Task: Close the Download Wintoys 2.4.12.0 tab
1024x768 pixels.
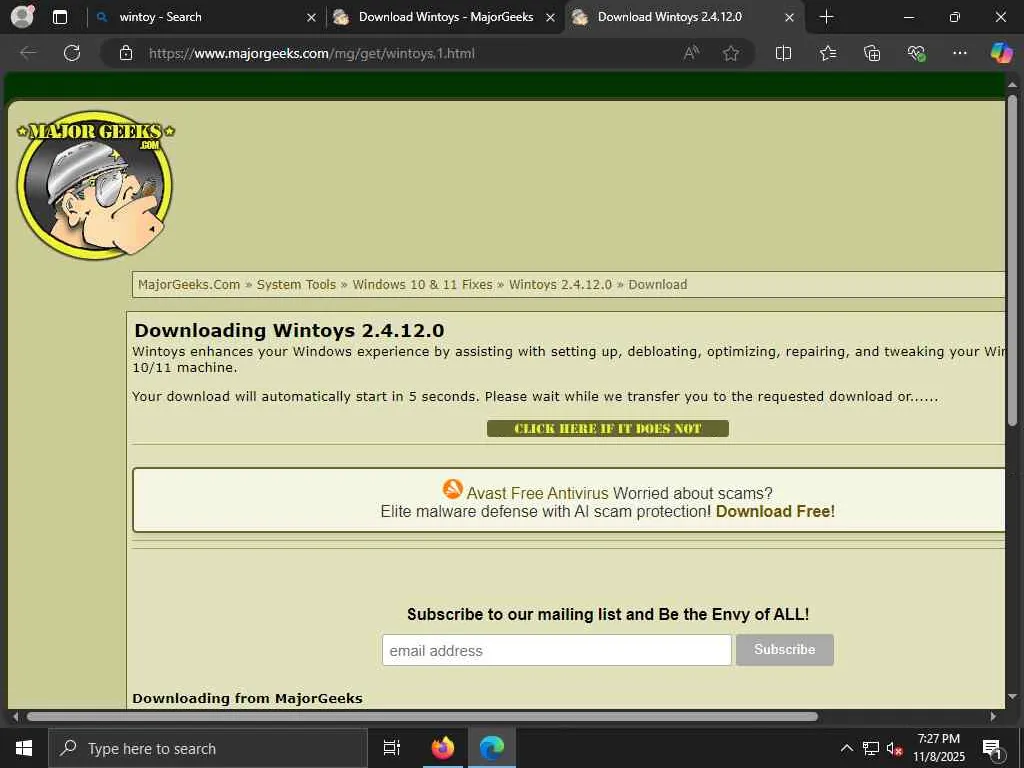Action: click(789, 18)
